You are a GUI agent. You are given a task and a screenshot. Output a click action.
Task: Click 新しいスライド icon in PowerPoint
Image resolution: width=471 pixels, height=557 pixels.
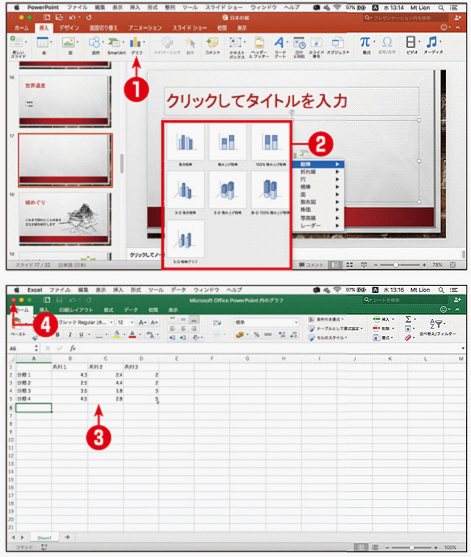coord(17,42)
